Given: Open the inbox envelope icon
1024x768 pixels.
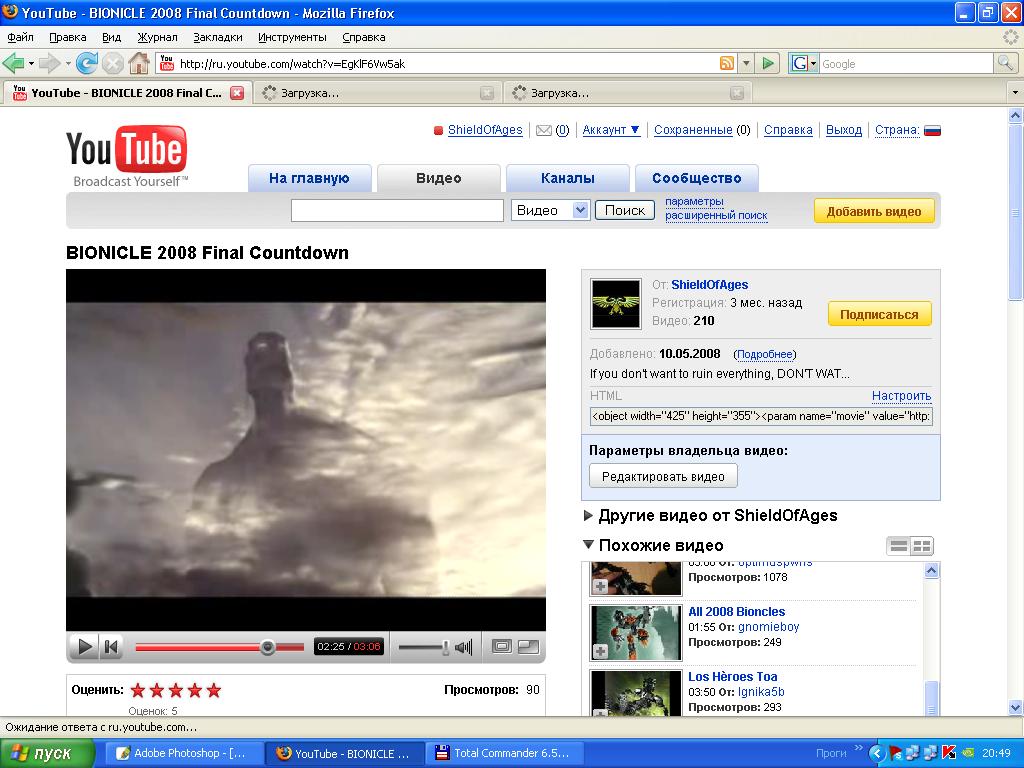Looking at the screenshot, I should [x=543, y=131].
